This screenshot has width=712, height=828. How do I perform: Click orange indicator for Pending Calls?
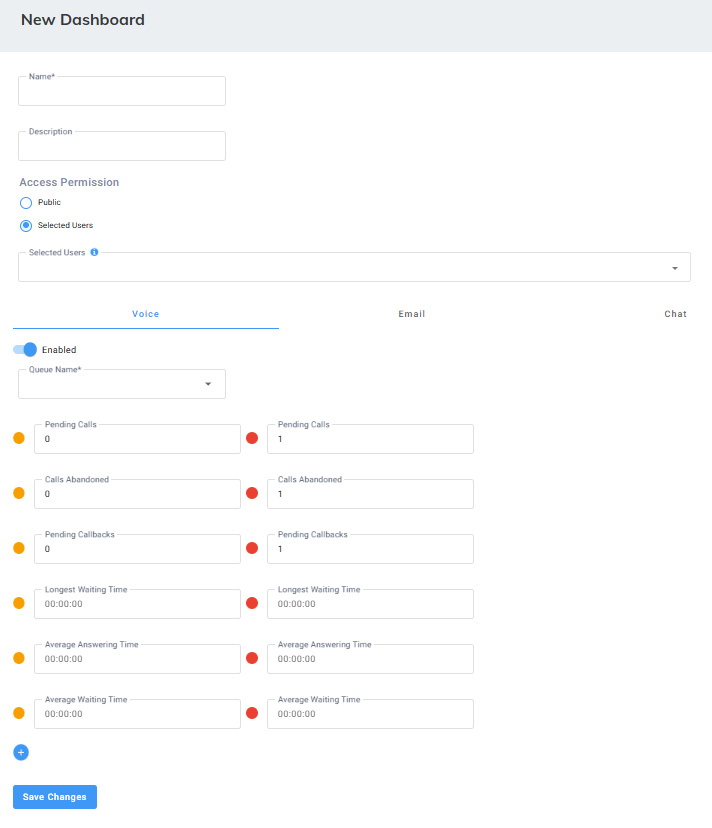coord(19,438)
